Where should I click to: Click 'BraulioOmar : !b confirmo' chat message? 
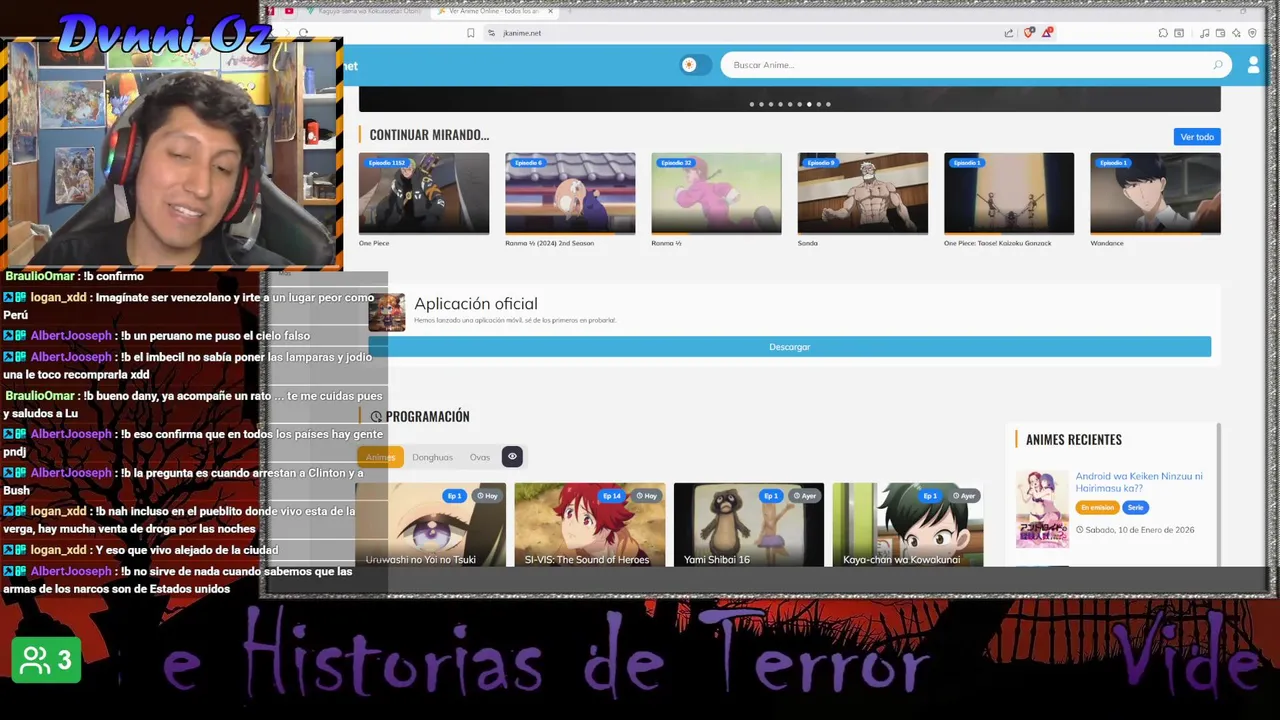click(75, 276)
